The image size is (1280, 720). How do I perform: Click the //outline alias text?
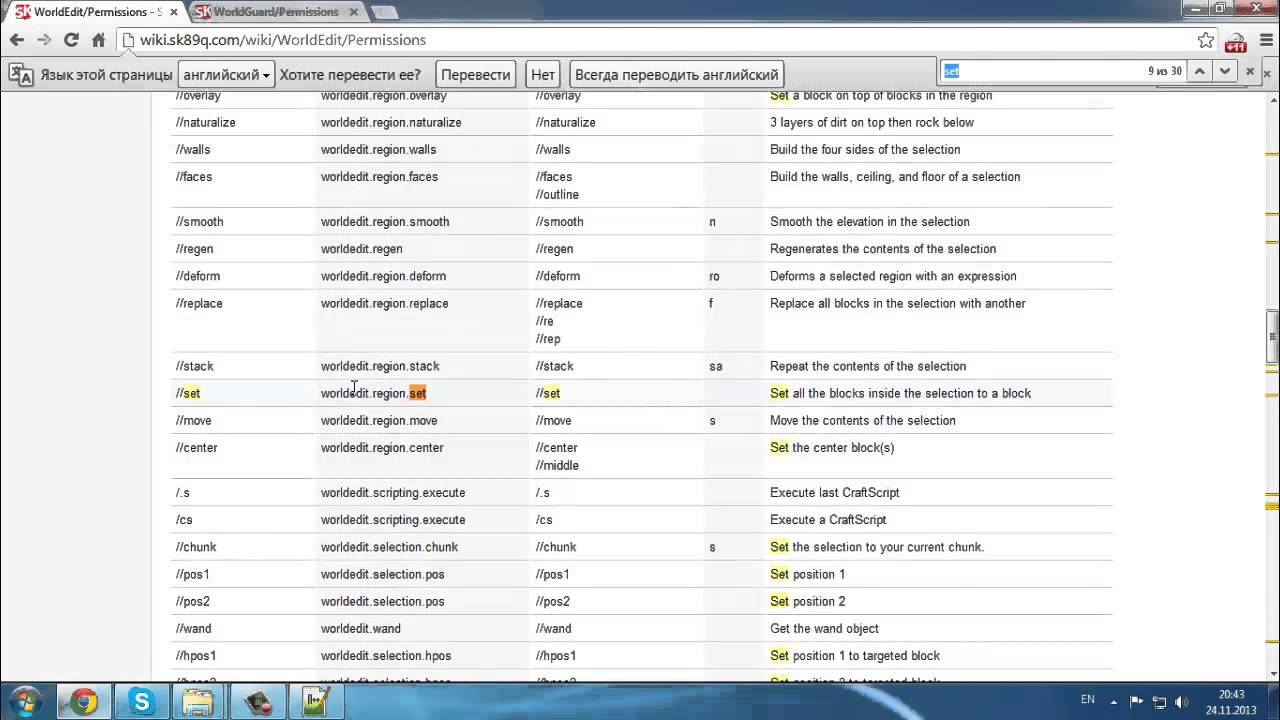(x=557, y=194)
